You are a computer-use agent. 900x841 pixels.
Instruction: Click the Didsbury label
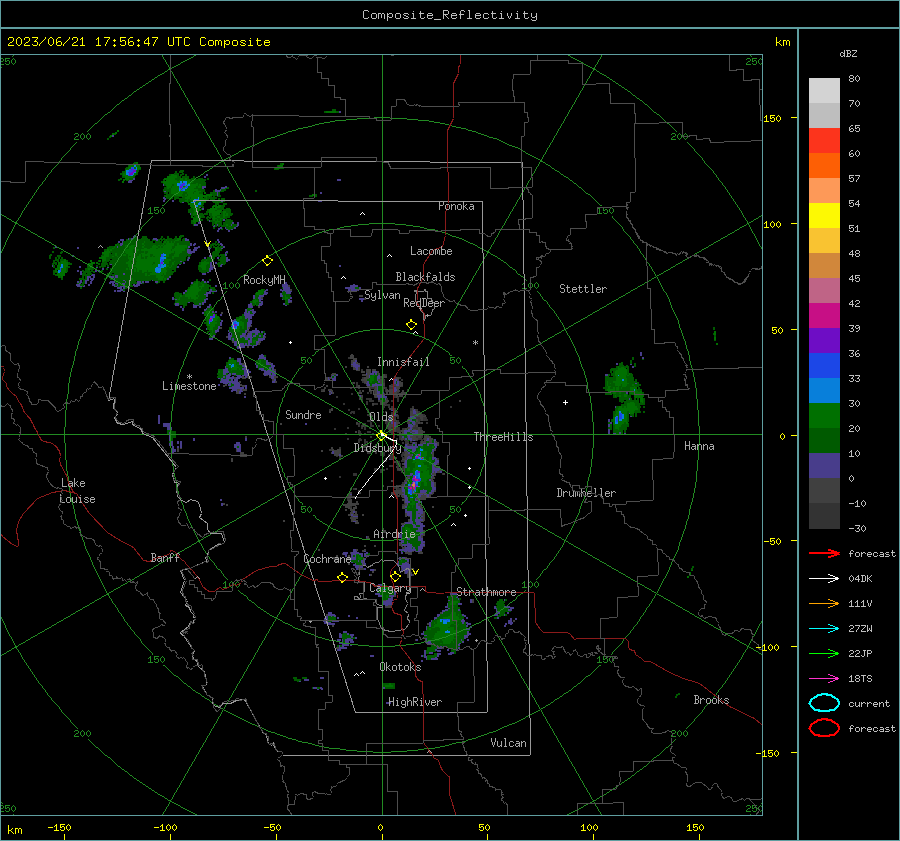pyautogui.click(x=377, y=448)
